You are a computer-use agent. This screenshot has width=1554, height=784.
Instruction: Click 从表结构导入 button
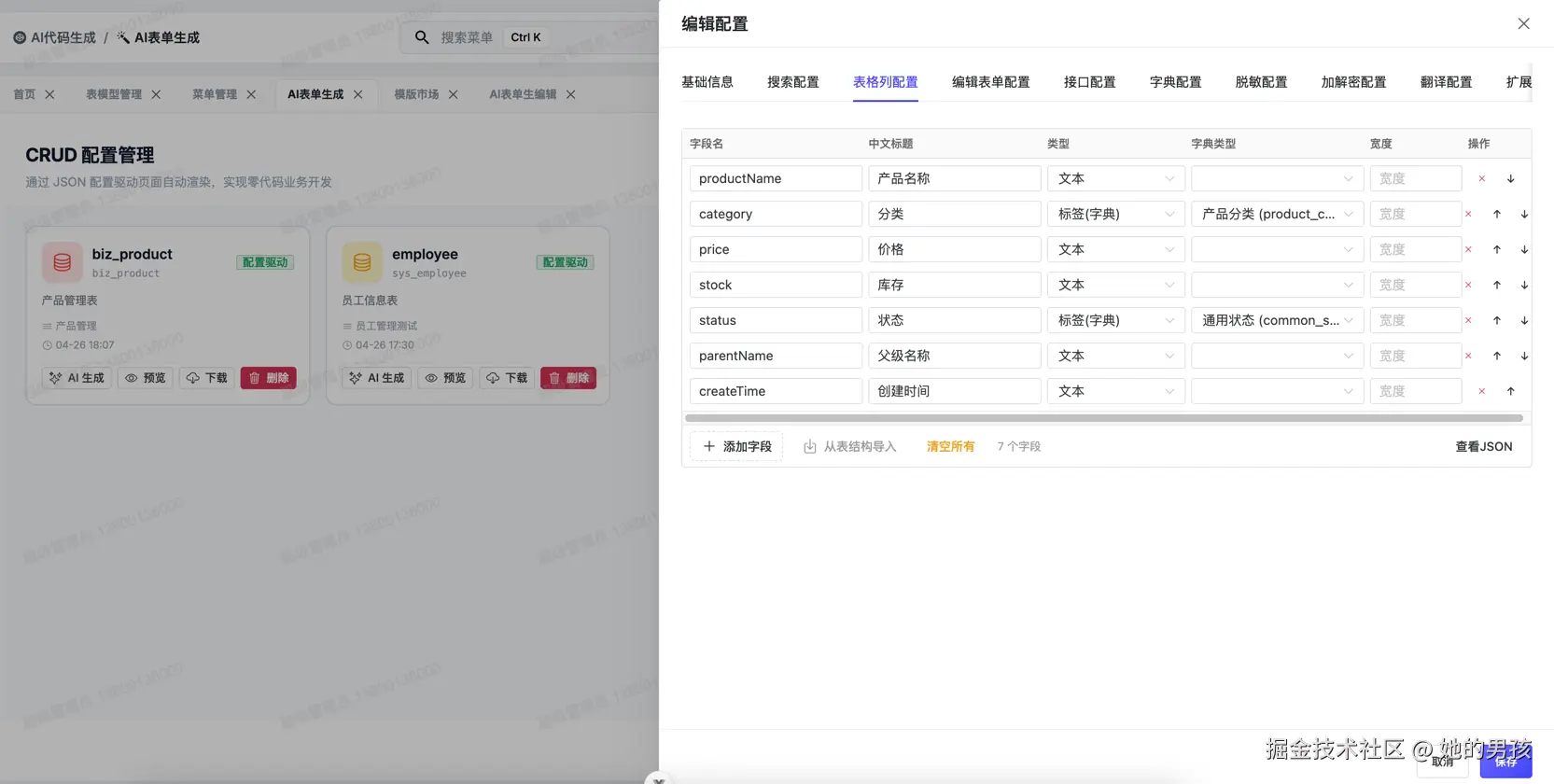point(849,446)
